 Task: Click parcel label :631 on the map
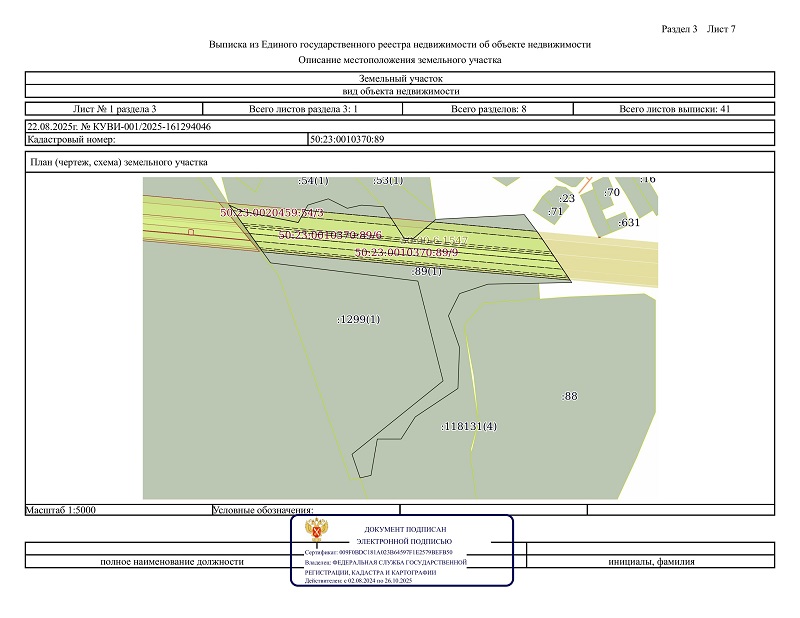coord(628,223)
